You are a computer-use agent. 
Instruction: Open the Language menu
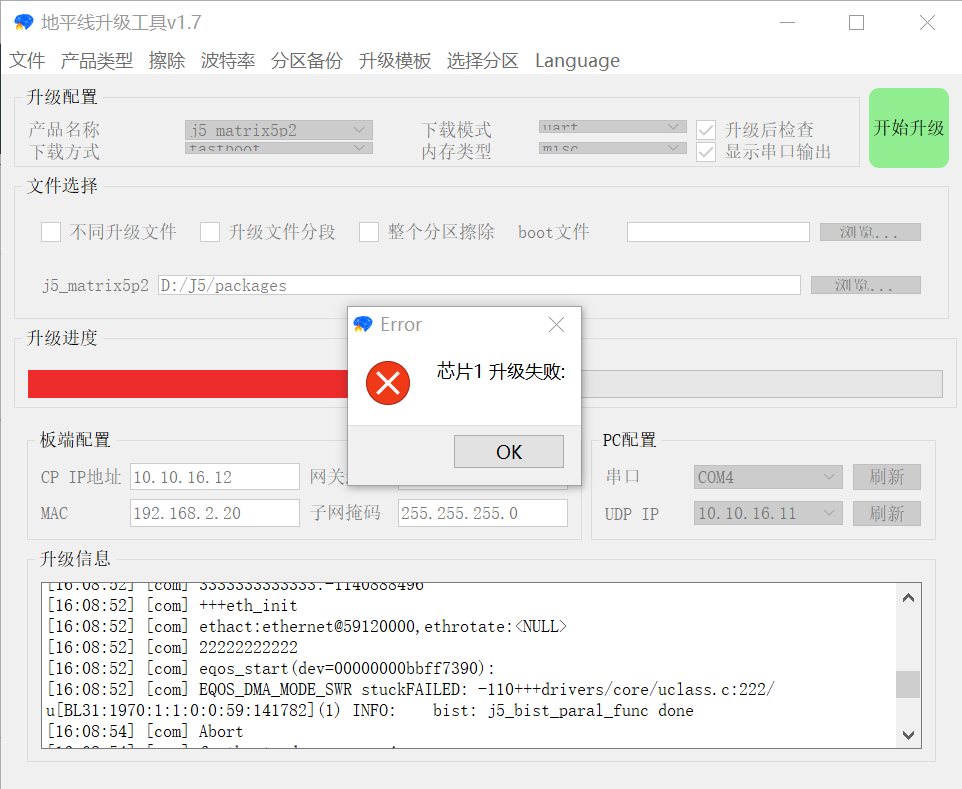point(577,61)
